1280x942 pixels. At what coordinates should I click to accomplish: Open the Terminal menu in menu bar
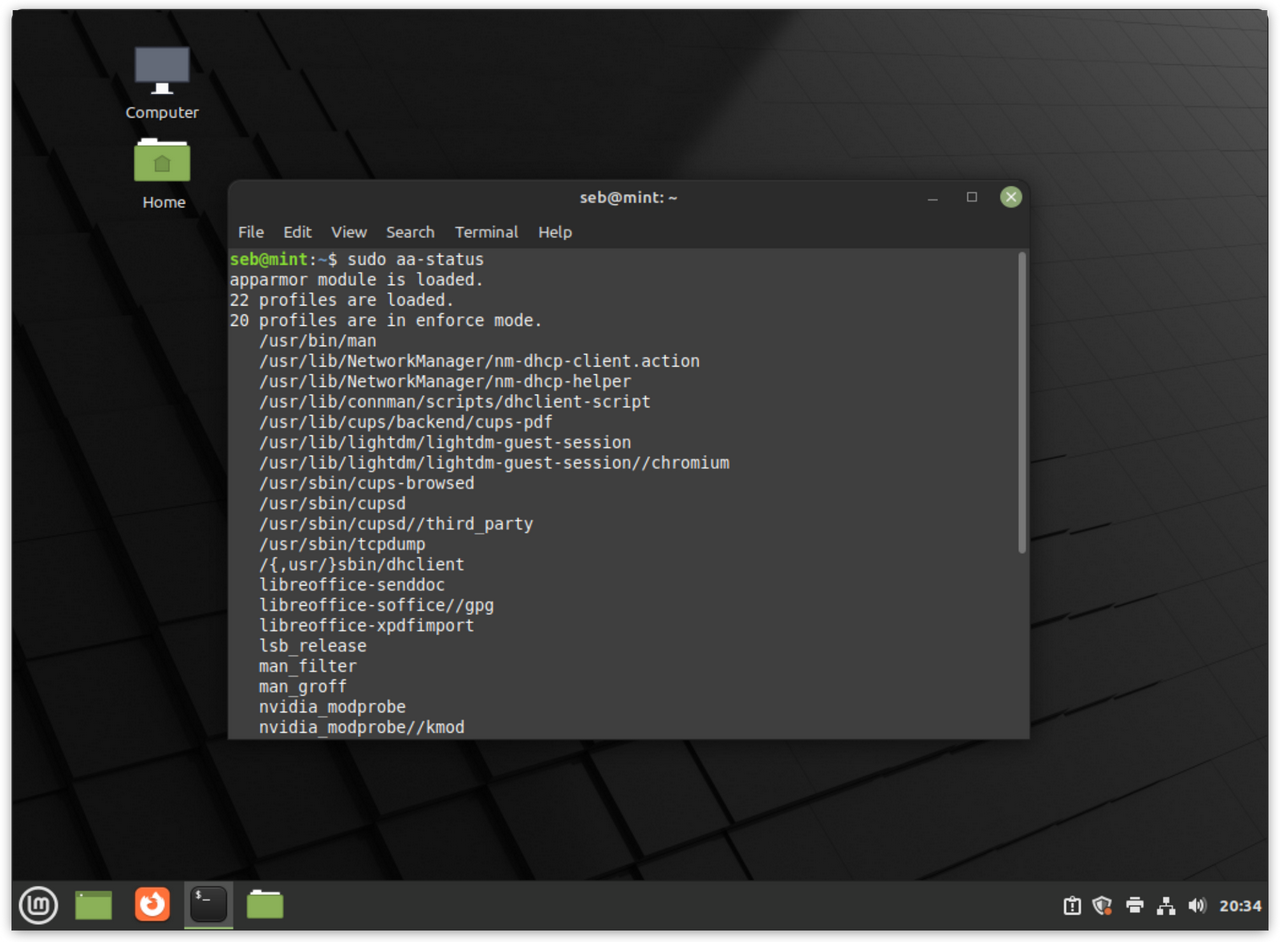(x=486, y=232)
